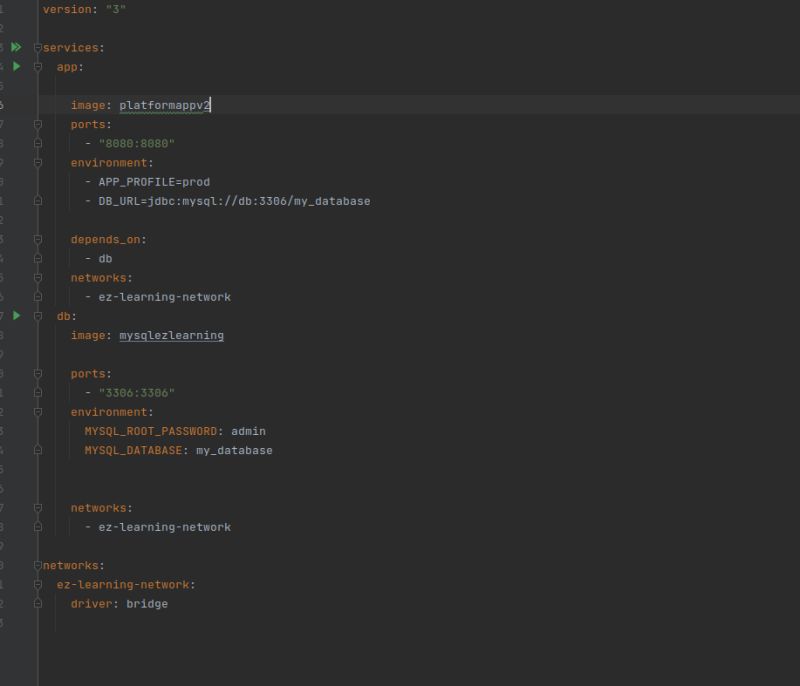Viewport: 800px width, 686px height.
Task: Click the 8080:8080 port mapping
Action: pos(135,143)
